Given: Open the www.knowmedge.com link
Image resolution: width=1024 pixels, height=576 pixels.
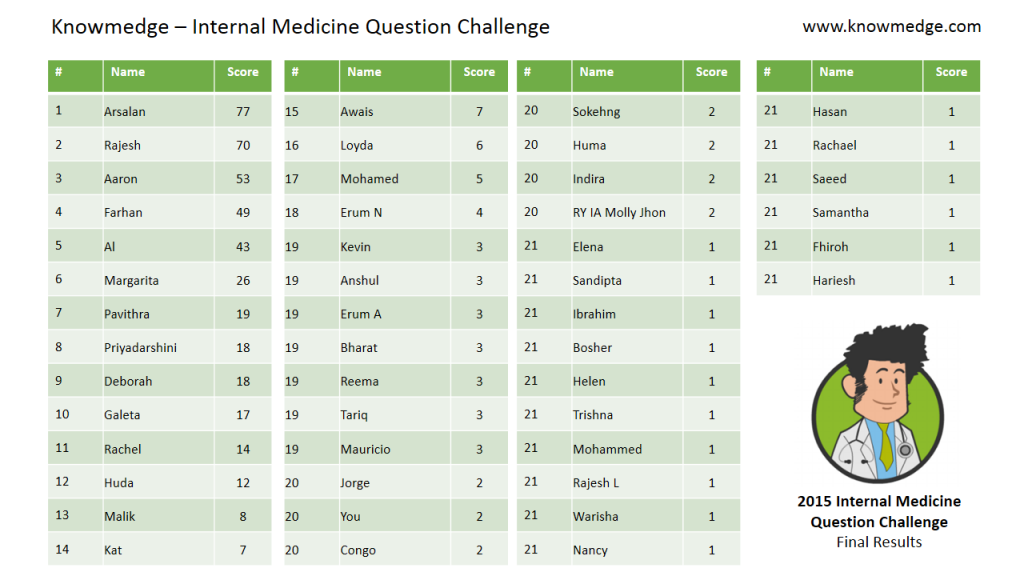Looking at the screenshot, I should coord(891,27).
